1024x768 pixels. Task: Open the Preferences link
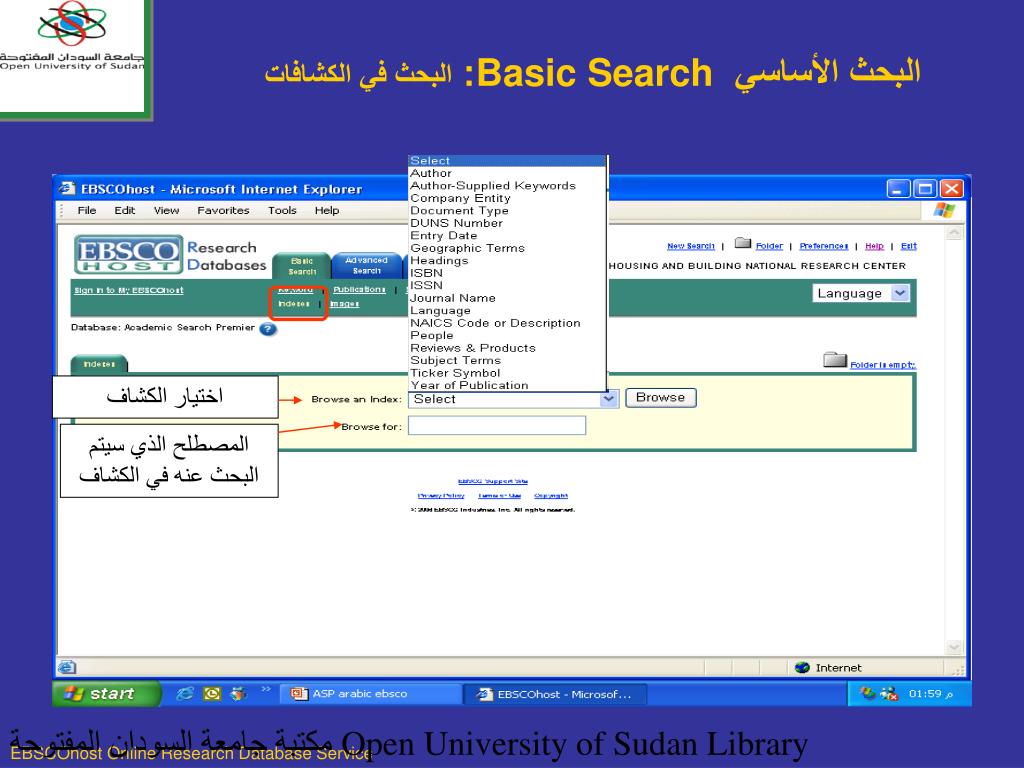coord(824,246)
